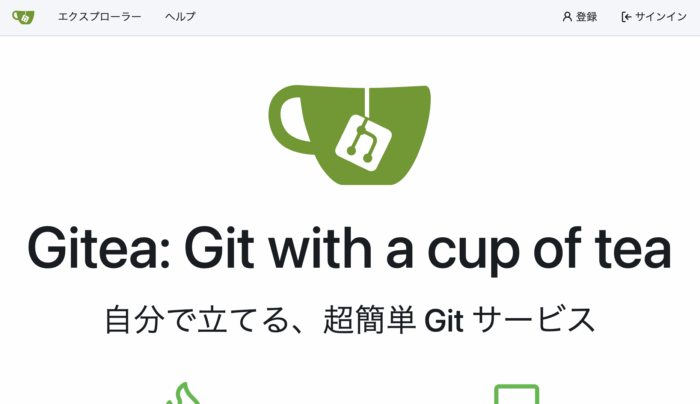This screenshot has height=404, width=700.
Task: Click the teacup handle of large logo
Action: click(288, 121)
